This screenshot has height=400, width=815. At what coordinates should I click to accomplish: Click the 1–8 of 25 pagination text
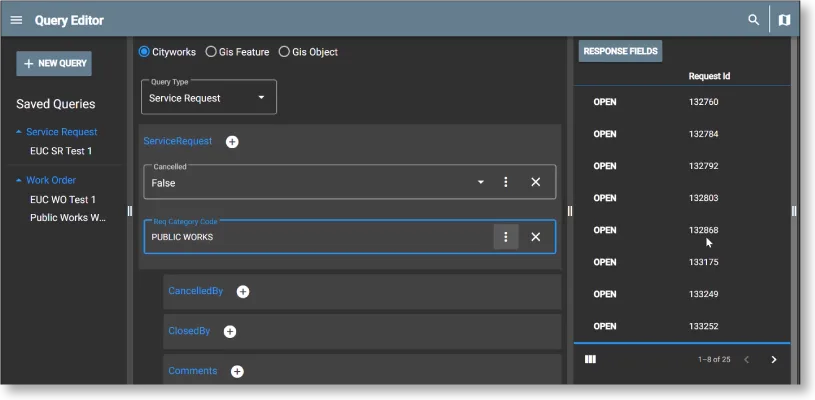[x=714, y=359]
